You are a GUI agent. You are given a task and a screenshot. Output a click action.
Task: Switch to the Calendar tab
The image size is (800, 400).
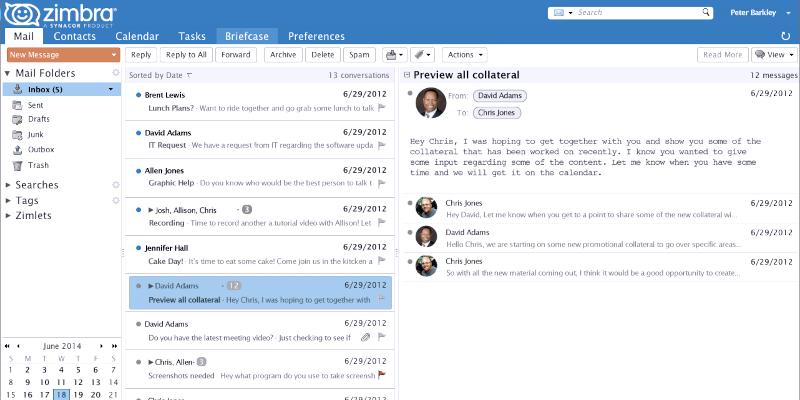point(137,36)
